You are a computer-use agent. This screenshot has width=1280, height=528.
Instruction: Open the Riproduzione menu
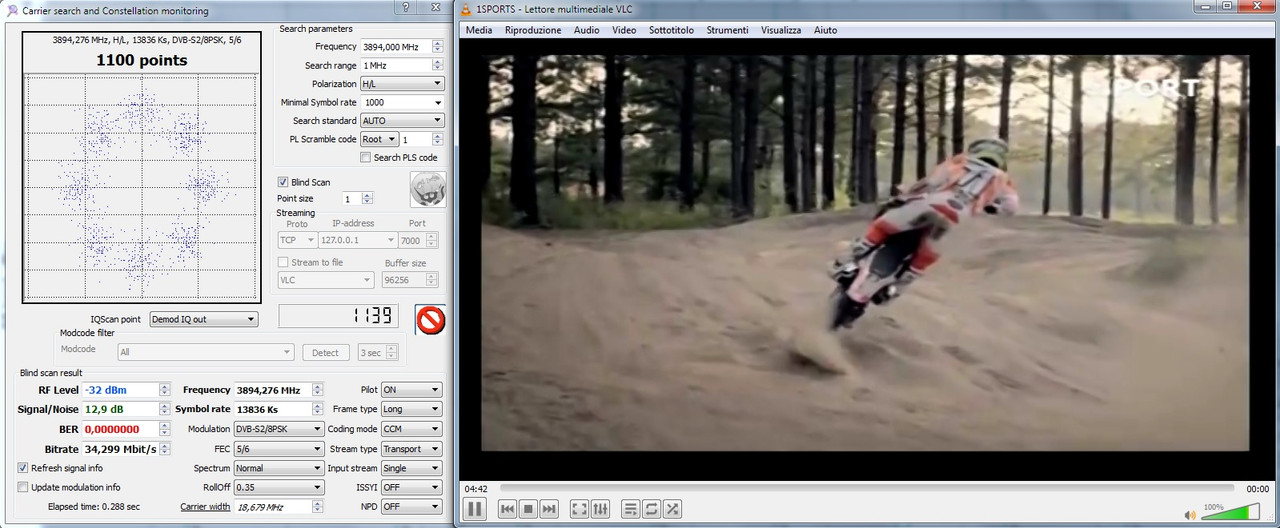point(533,30)
